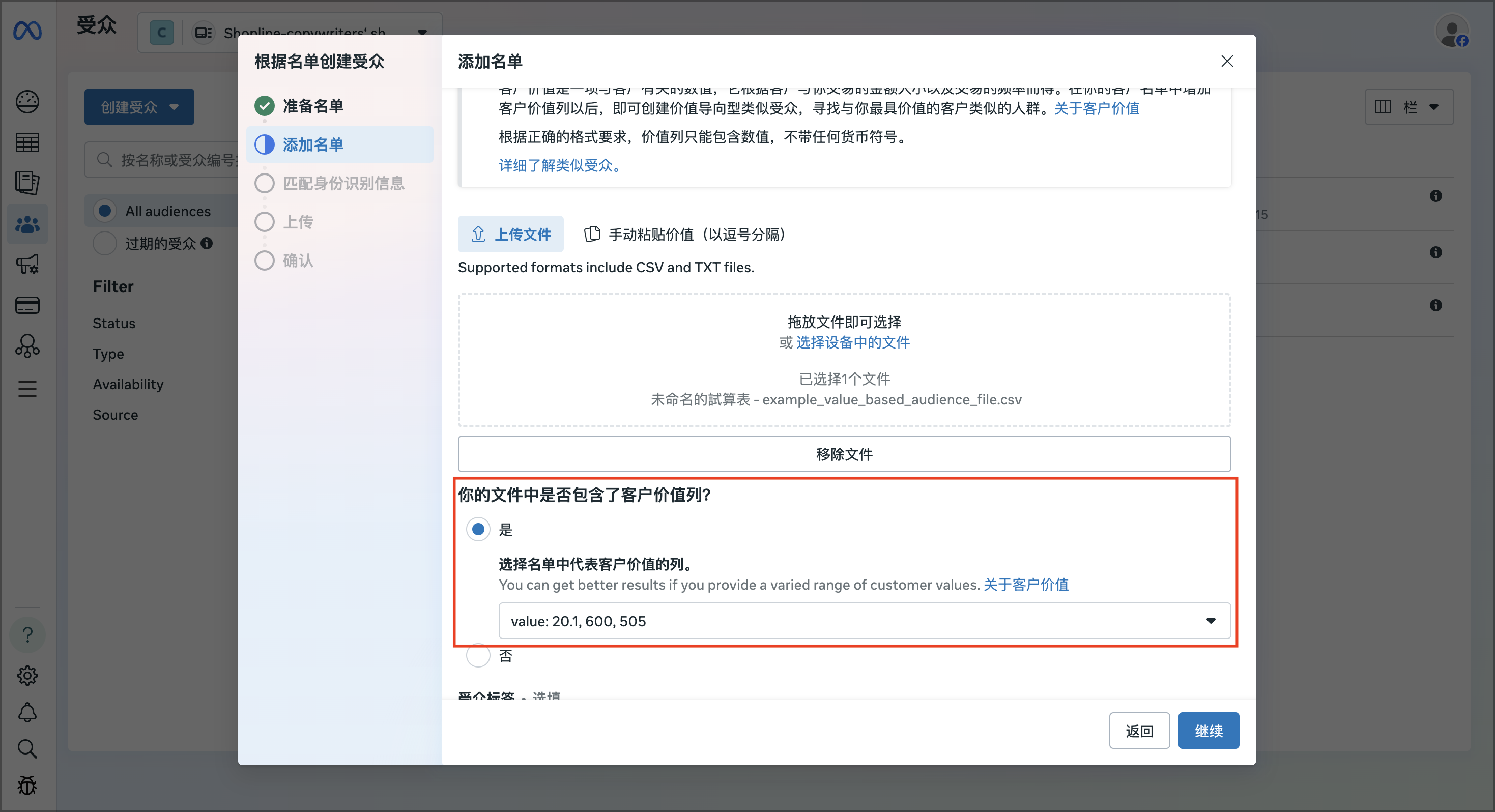Open 关于客户价值 link below column selection
Screen dimensions: 1495x812
(x=1026, y=585)
